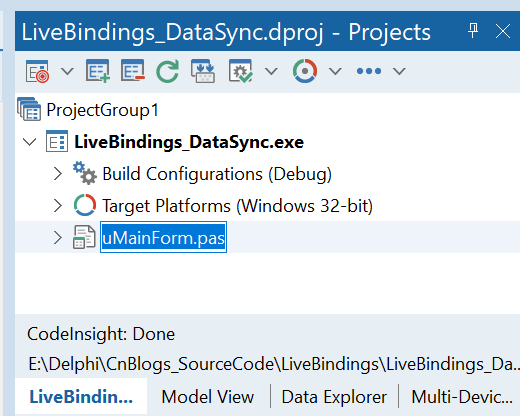The width and height of the screenshot is (520, 416).
Task: Switch to the Data Explorer tab
Action: (x=334, y=397)
